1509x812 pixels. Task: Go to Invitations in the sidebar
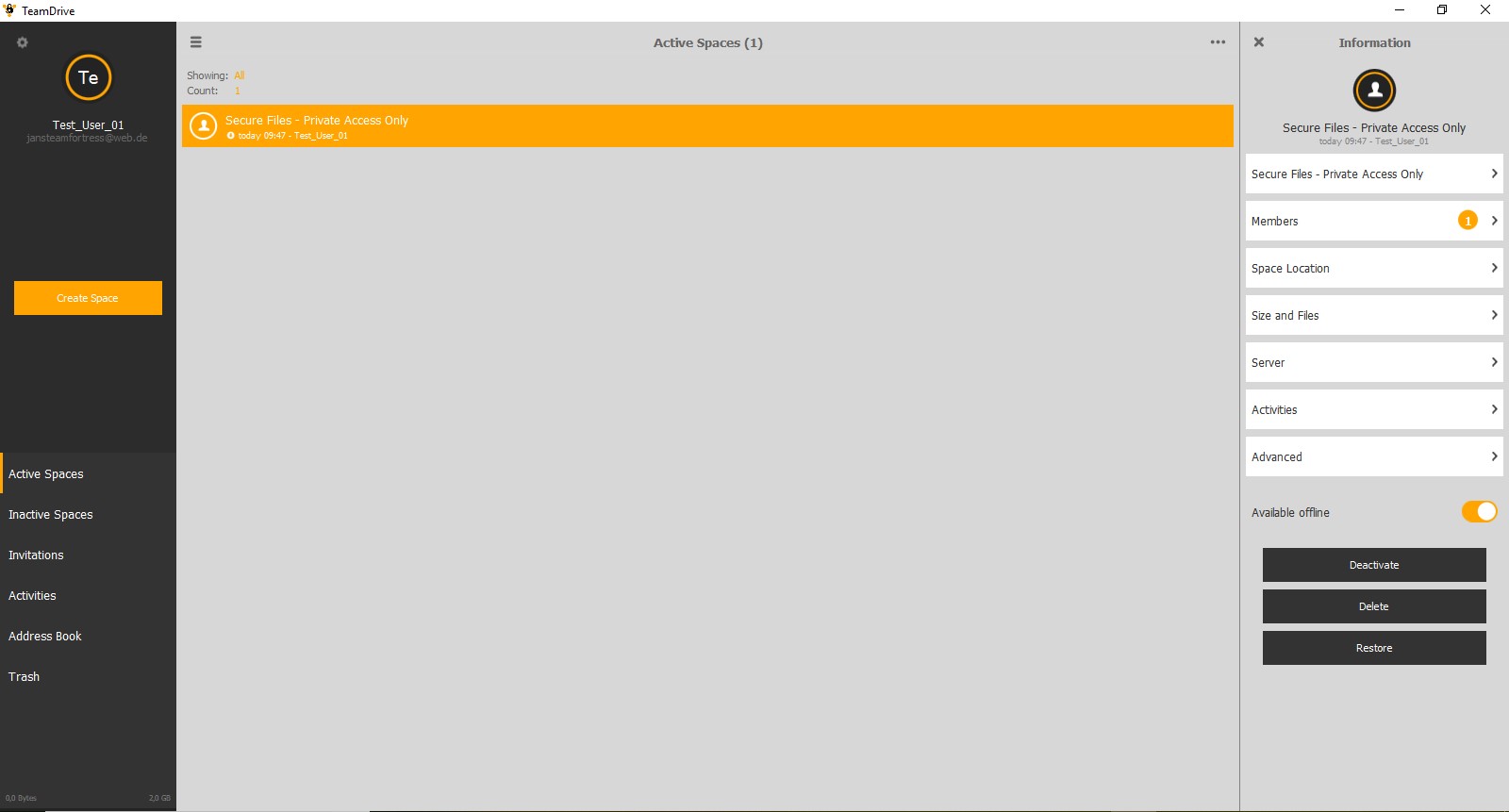tap(88, 555)
